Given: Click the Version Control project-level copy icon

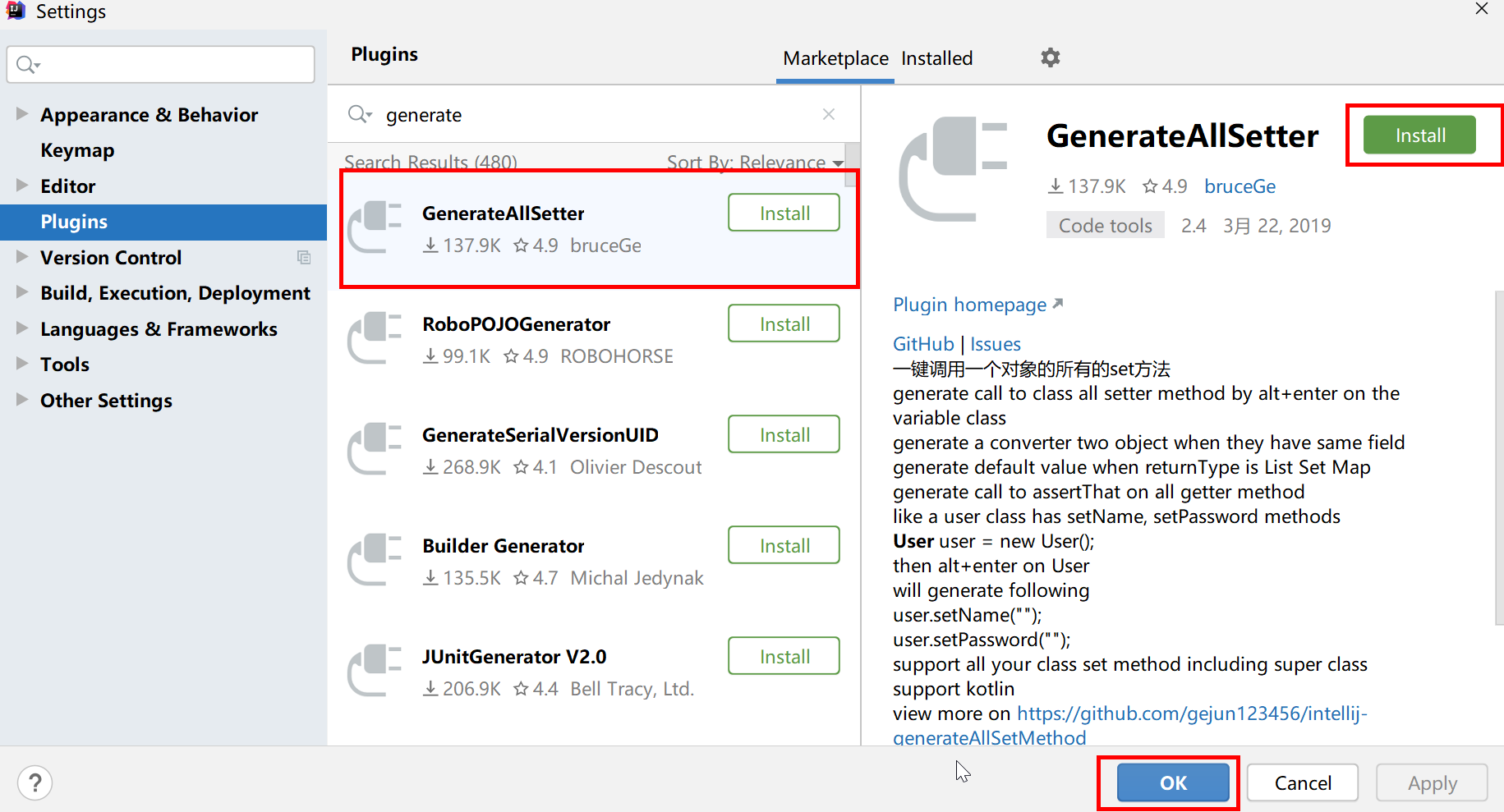Looking at the screenshot, I should point(304,258).
